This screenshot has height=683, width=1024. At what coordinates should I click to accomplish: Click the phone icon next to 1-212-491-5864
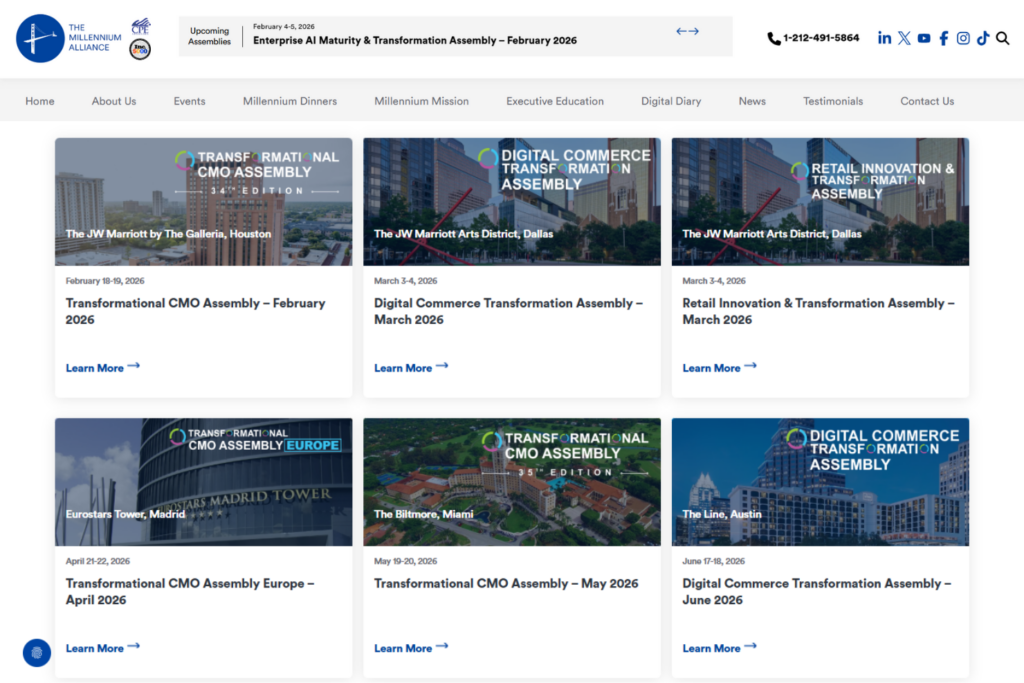click(774, 38)
